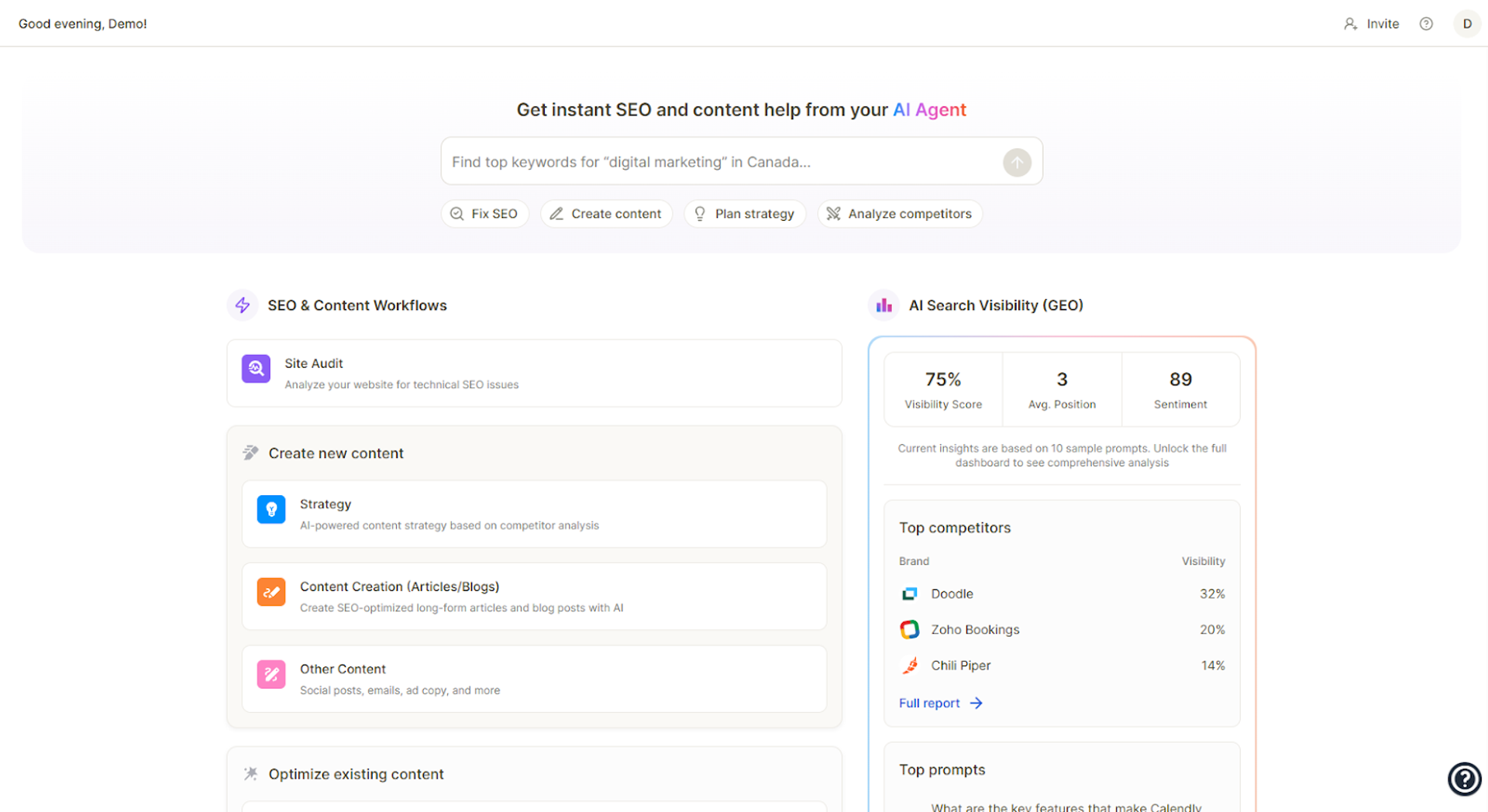
Task: Click the Invite label in the header
Action: (1383, 24)
